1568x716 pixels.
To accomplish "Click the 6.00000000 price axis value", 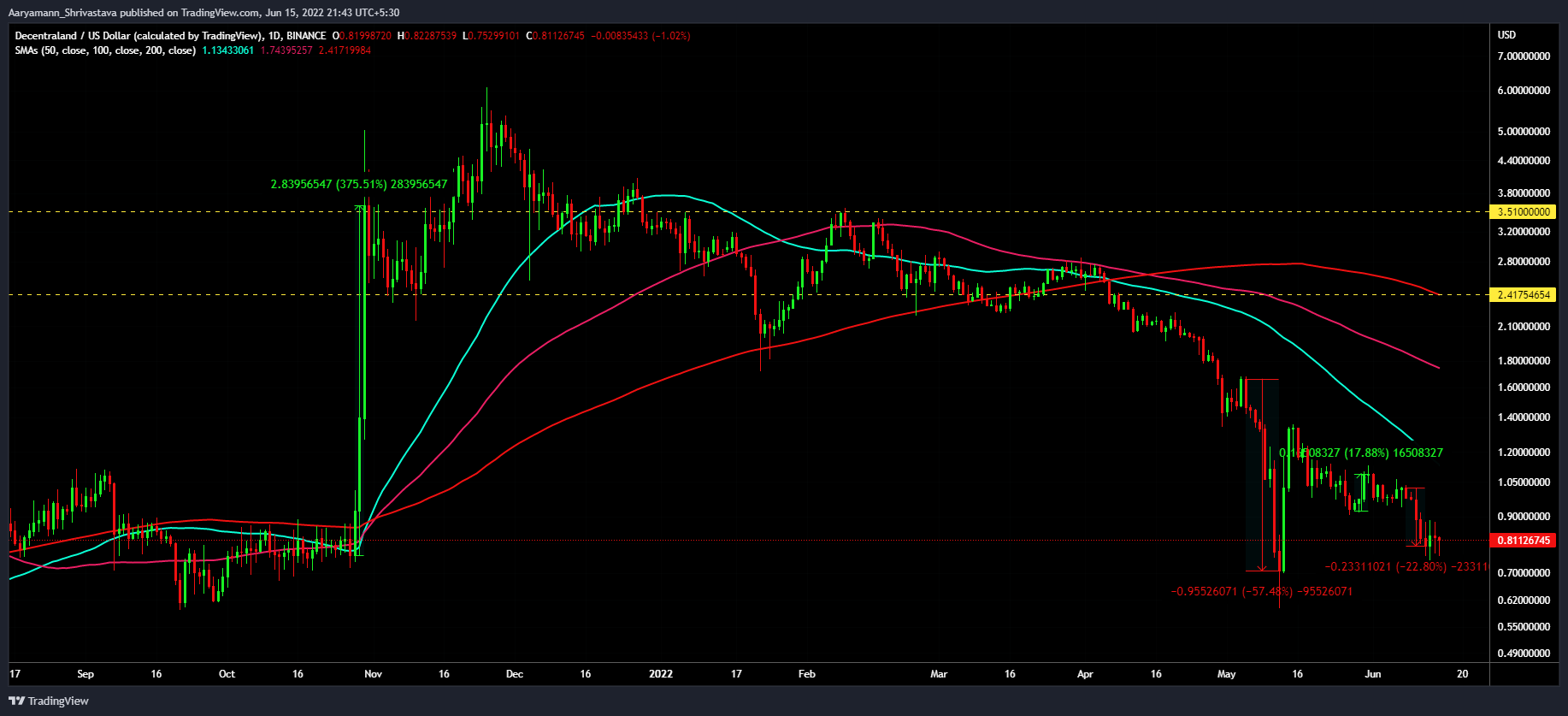I will tap(1524, 91).
